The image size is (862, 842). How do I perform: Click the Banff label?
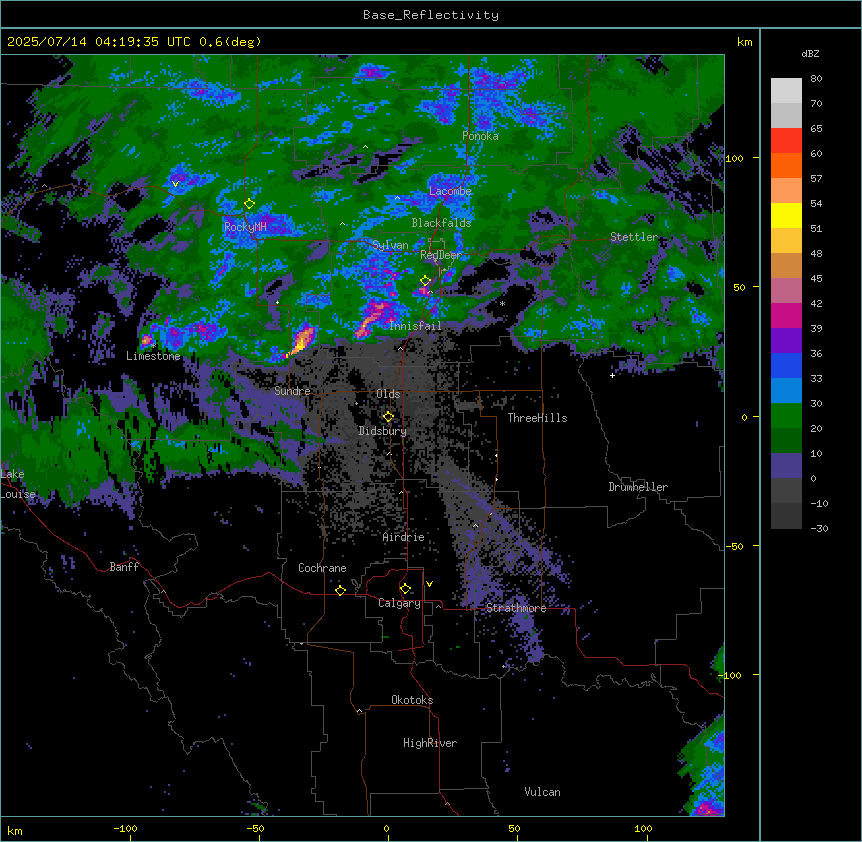124,567
